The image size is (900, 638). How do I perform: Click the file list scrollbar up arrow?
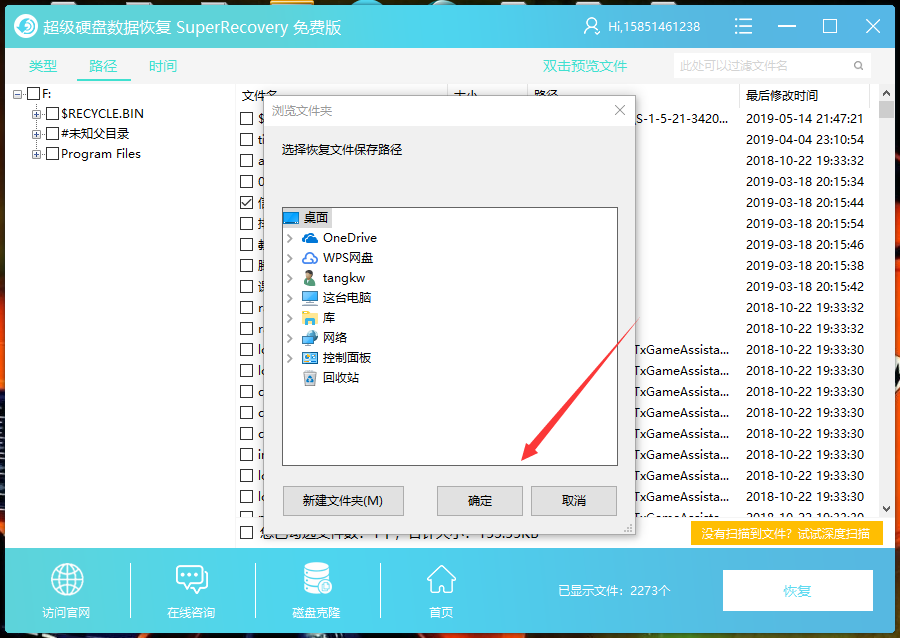[x=886, y=93]
